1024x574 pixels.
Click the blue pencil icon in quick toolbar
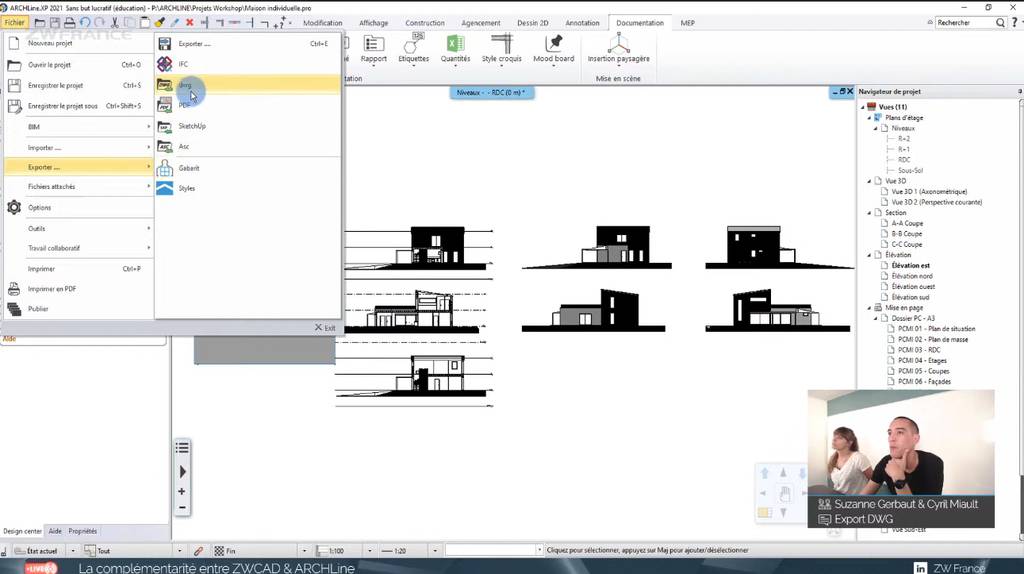pyautogui.click(x=174, y=23)
